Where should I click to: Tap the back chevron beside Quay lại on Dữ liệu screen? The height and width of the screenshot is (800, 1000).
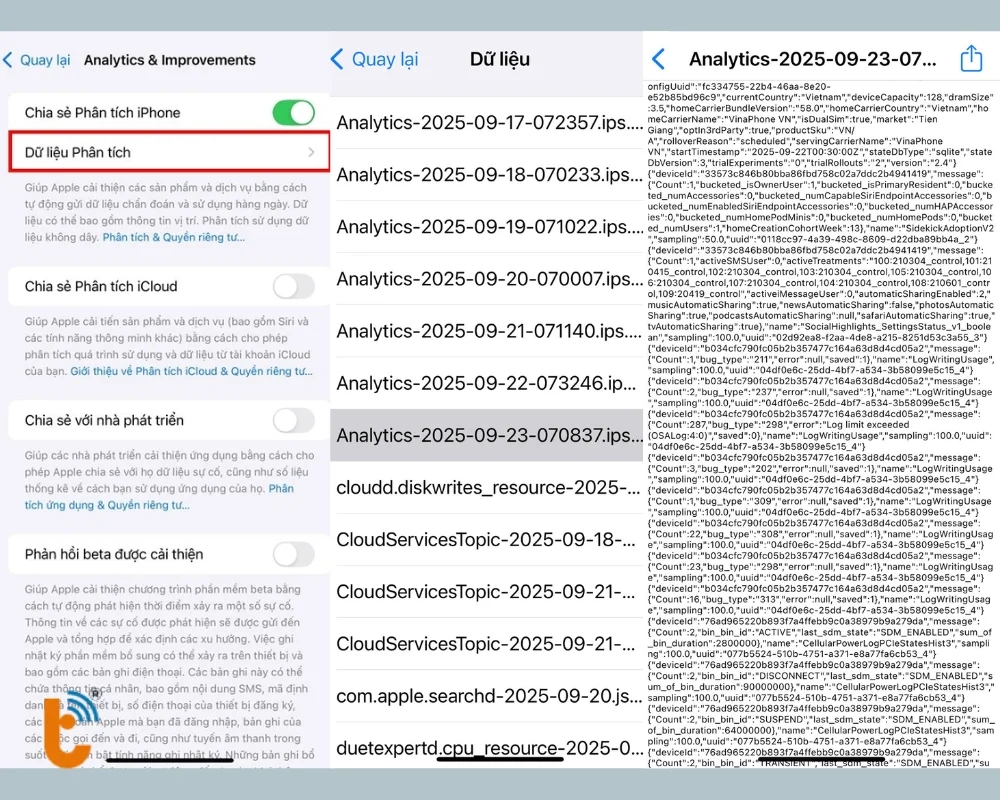(338, 59)
